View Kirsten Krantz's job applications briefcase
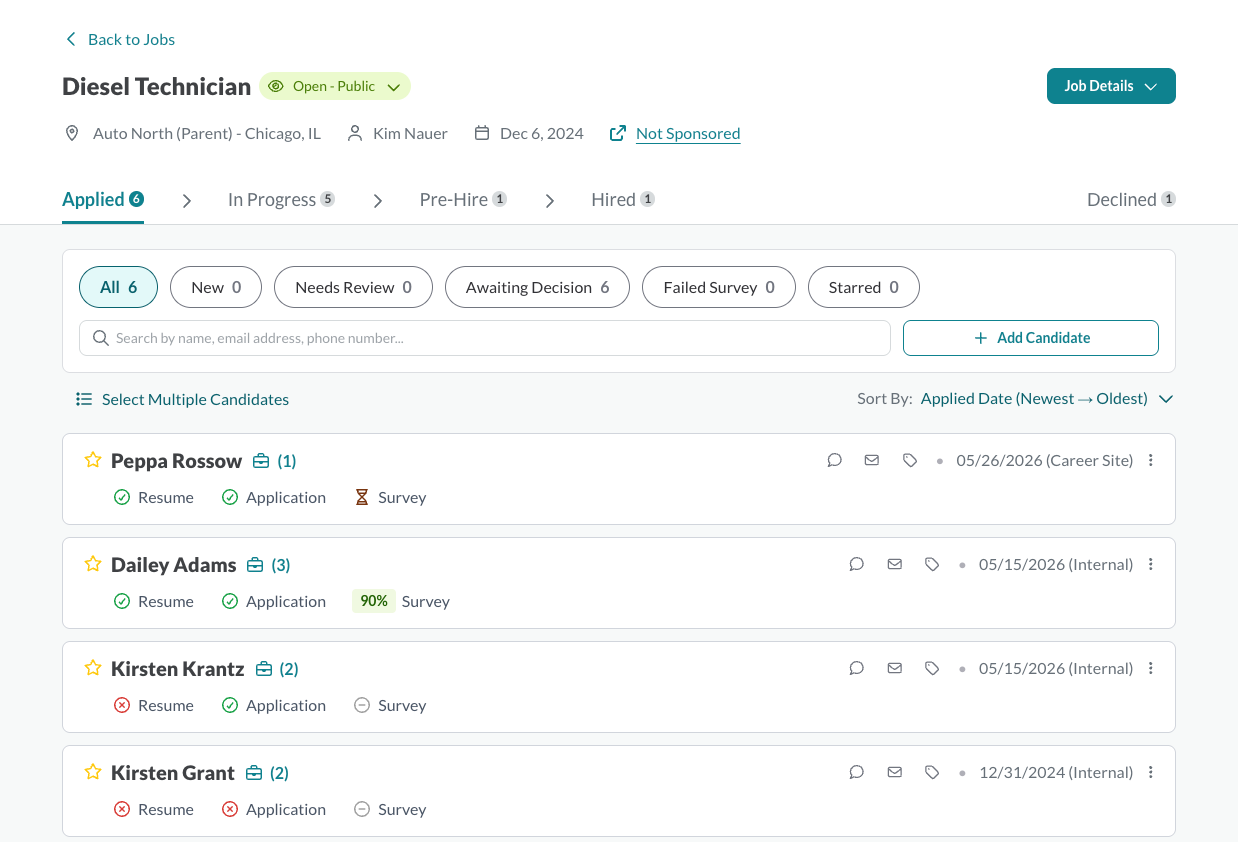The height and width of the screenshot is (842, 1238). click(x=277, y=669)
